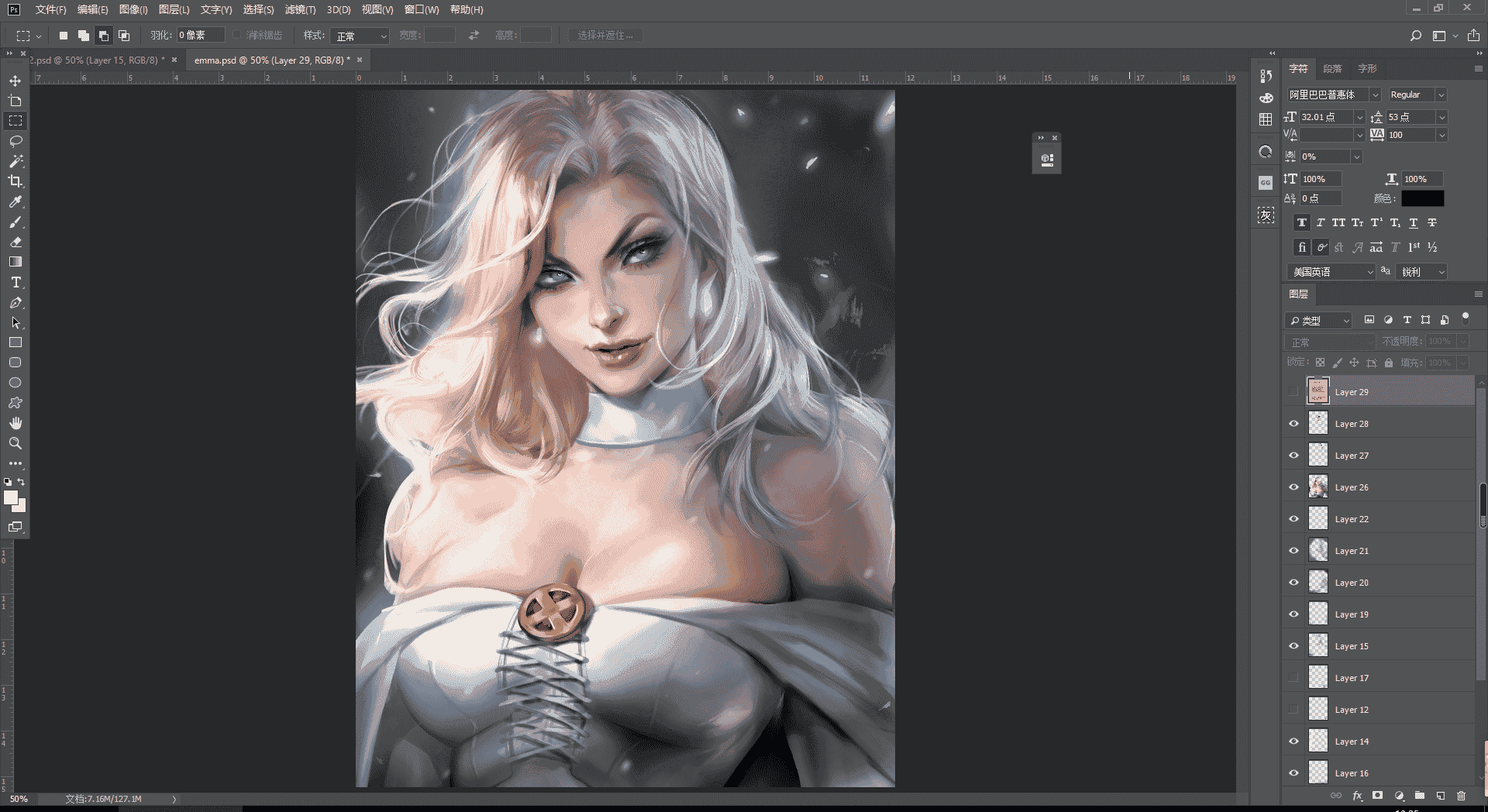Select Layer 20 thumbnail

(x=1318, y=582)
